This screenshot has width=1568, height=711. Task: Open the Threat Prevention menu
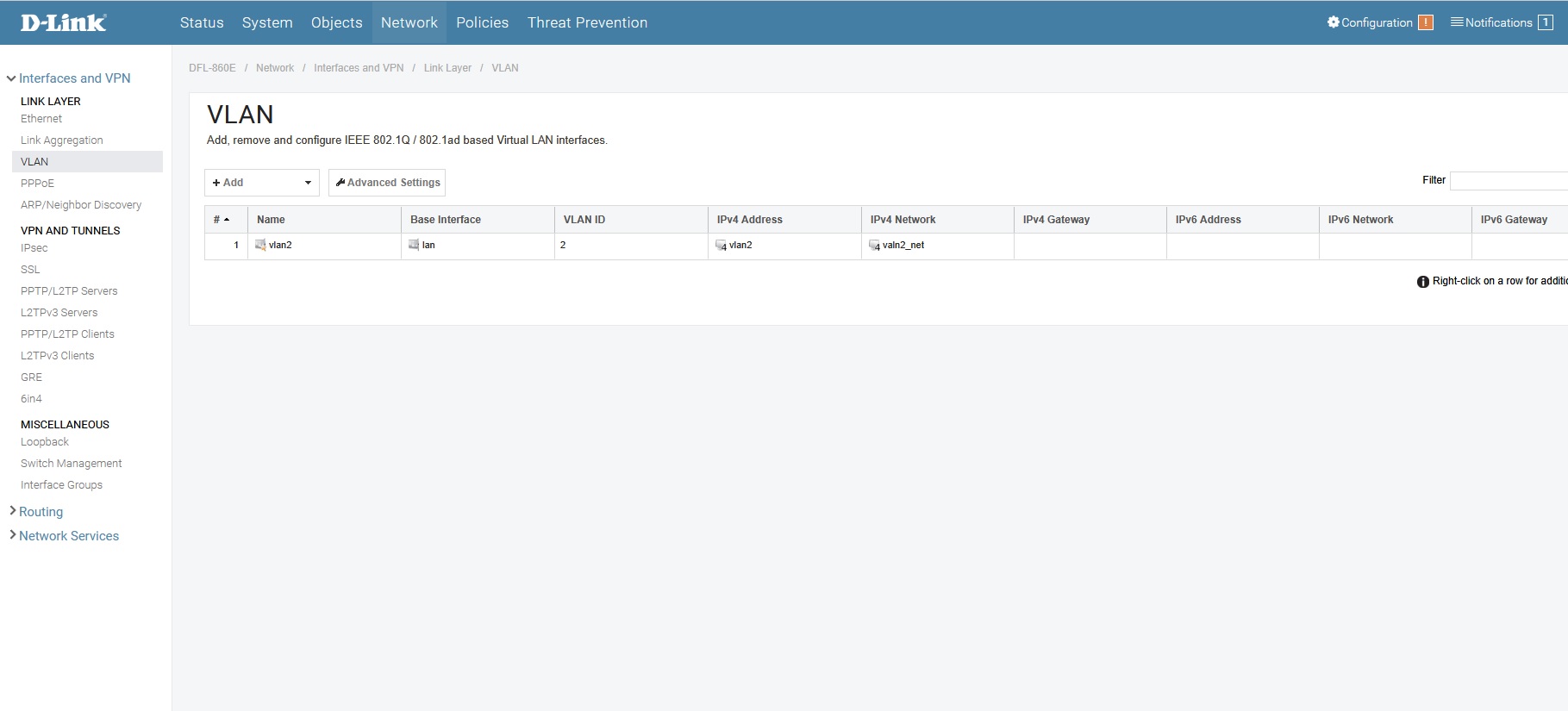pyautogui.click(x=587, y=22)
